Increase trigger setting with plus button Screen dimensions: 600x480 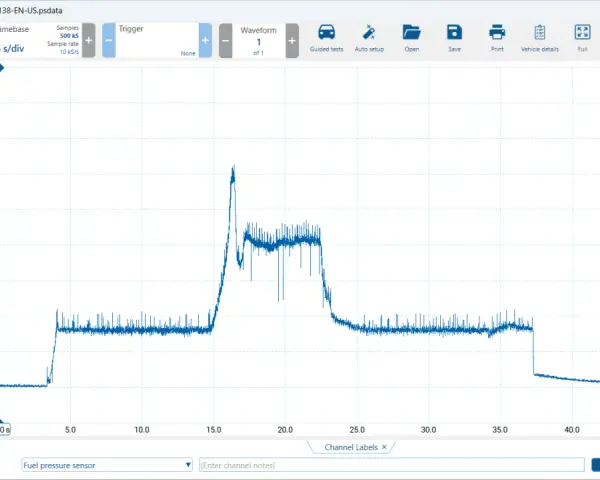[x=205, y=40]
